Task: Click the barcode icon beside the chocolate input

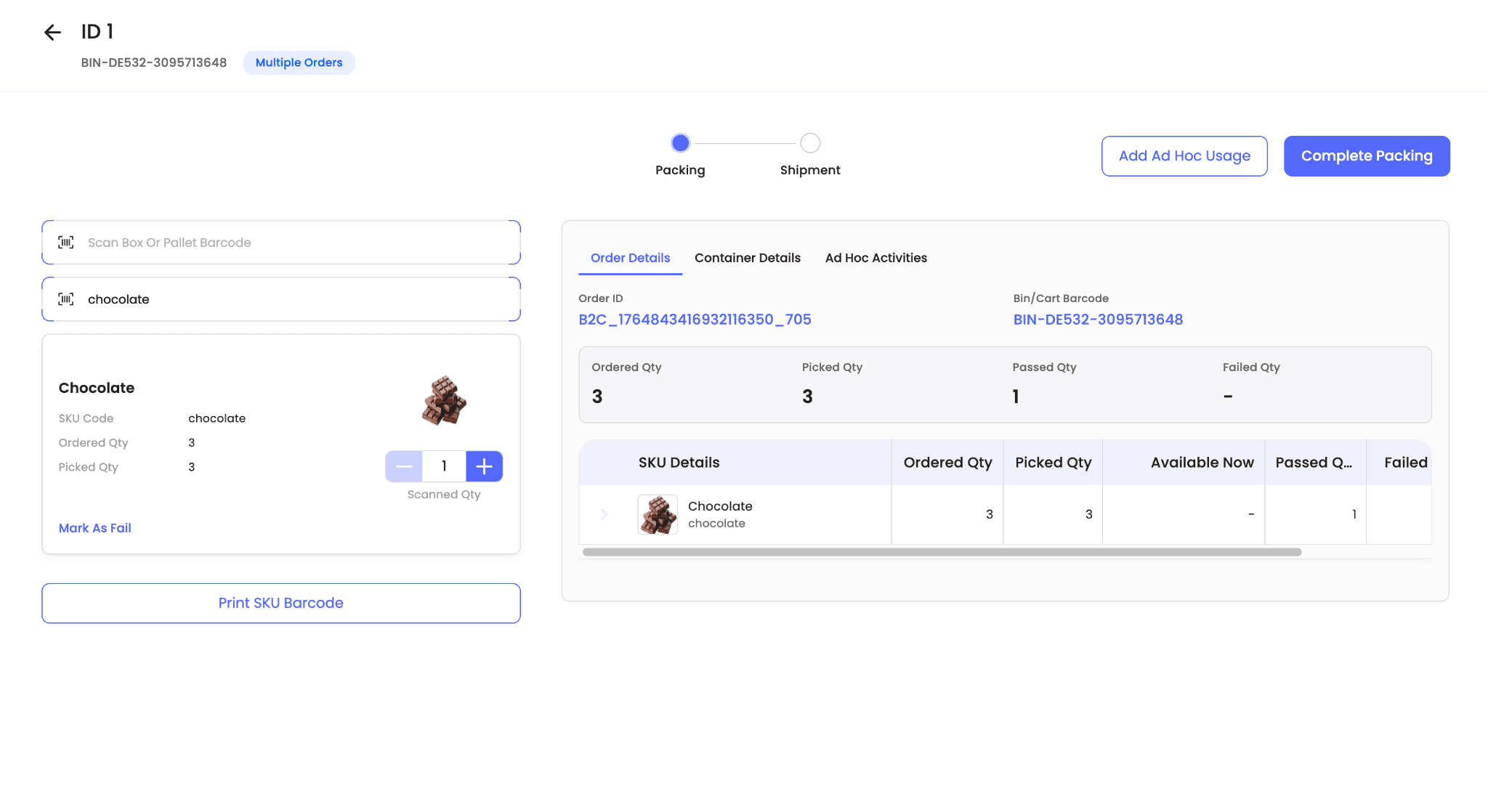Action: click(66, 299)
